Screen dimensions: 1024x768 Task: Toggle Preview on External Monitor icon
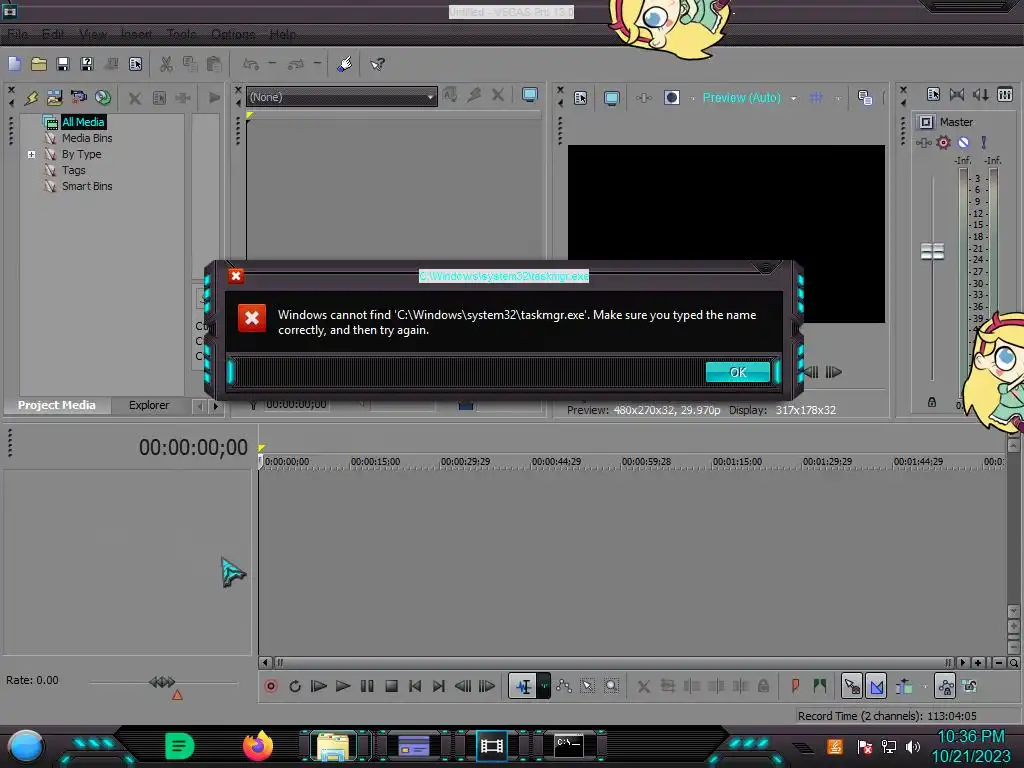pos(611,98)
